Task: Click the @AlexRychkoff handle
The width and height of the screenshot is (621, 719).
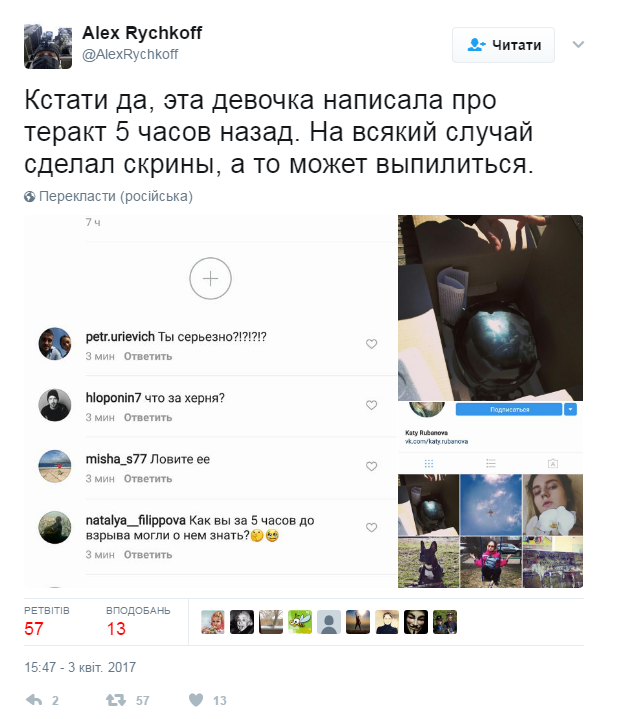Action: coord(130,55)
